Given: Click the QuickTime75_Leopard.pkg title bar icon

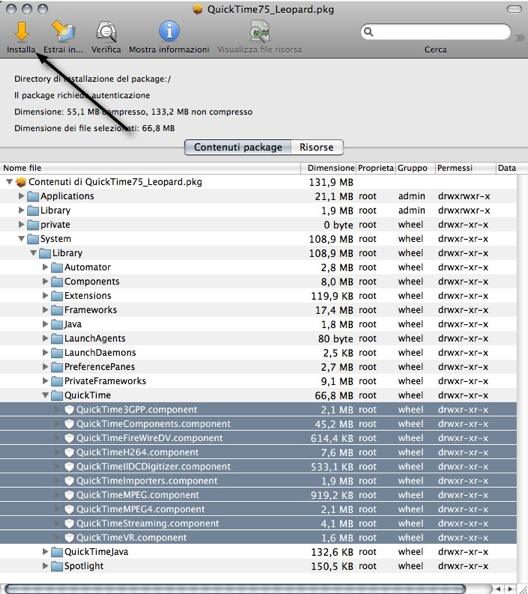Looking at the screenshot, I should (197, 9).
